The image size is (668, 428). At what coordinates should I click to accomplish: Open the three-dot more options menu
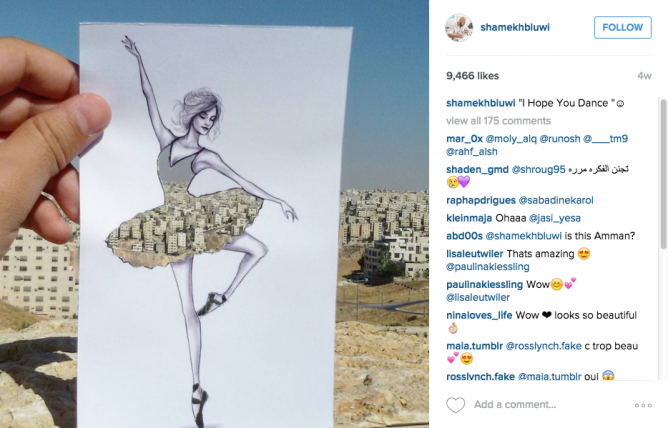[643, 405]
